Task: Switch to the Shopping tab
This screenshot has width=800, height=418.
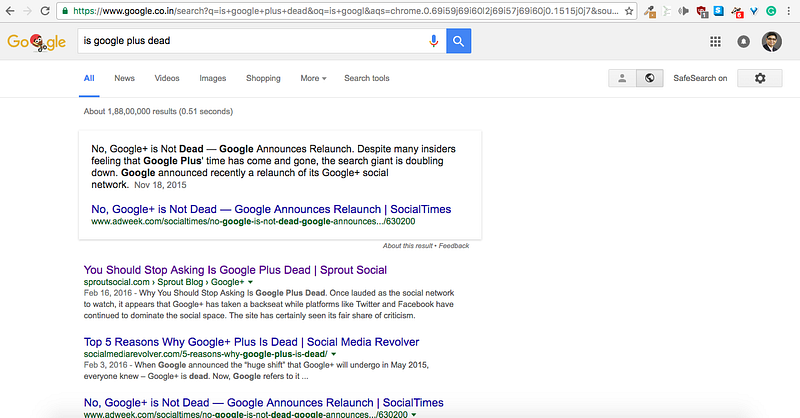Action: click(x=263, y=78)
